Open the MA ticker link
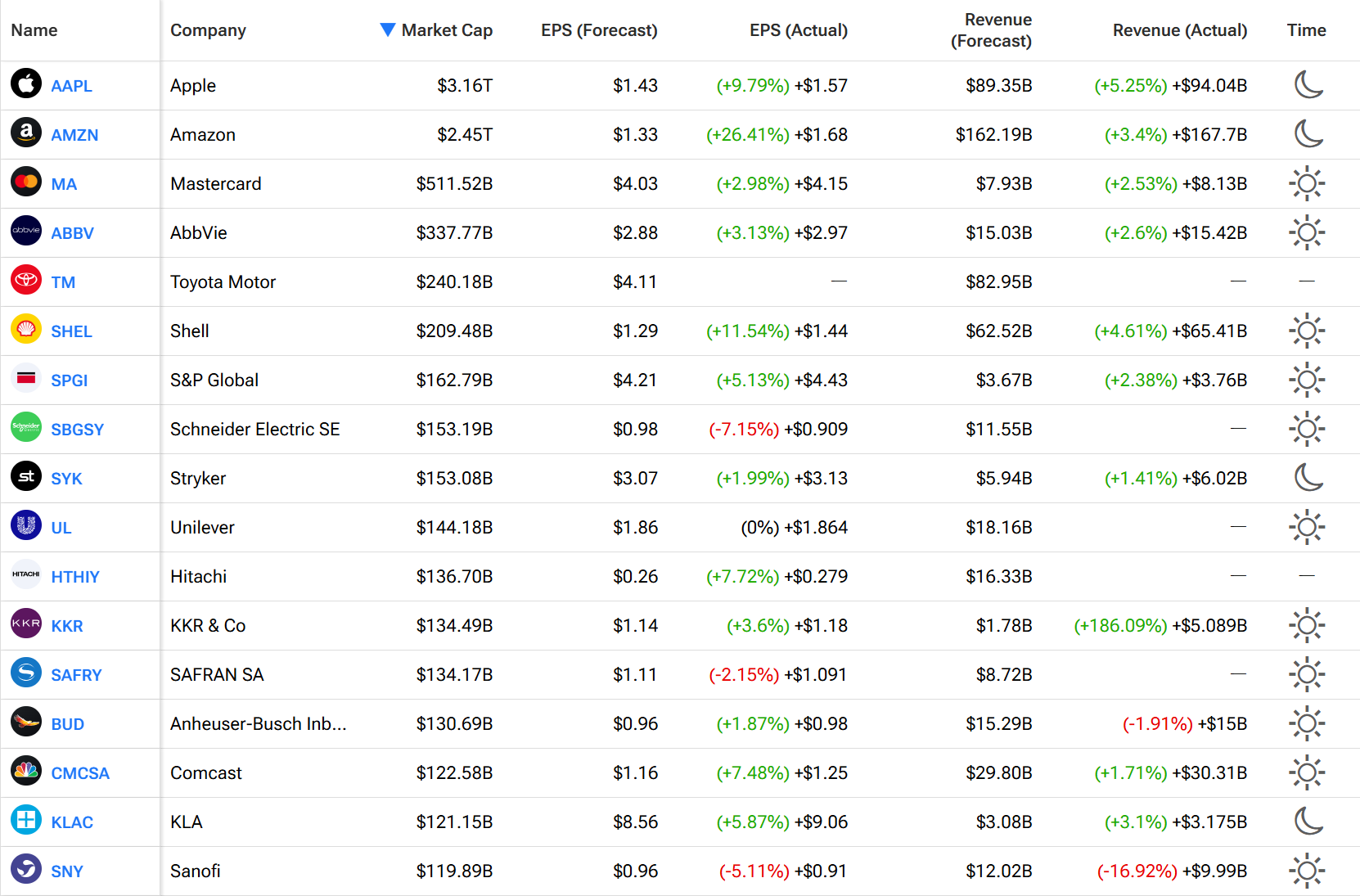 point(64,184)
